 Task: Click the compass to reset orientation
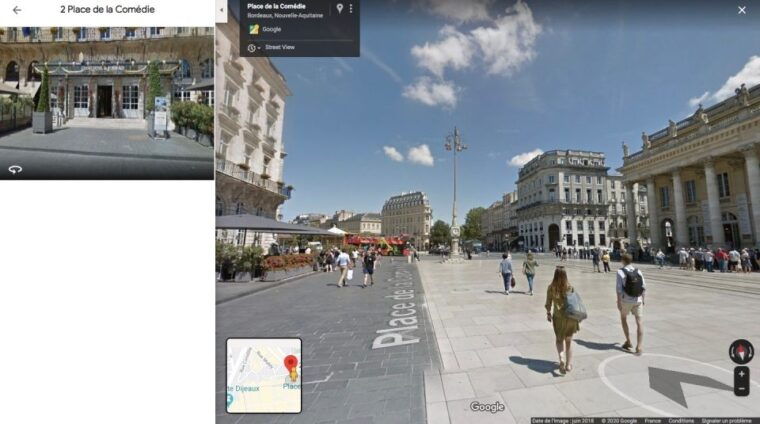click(x=741, y=350)
